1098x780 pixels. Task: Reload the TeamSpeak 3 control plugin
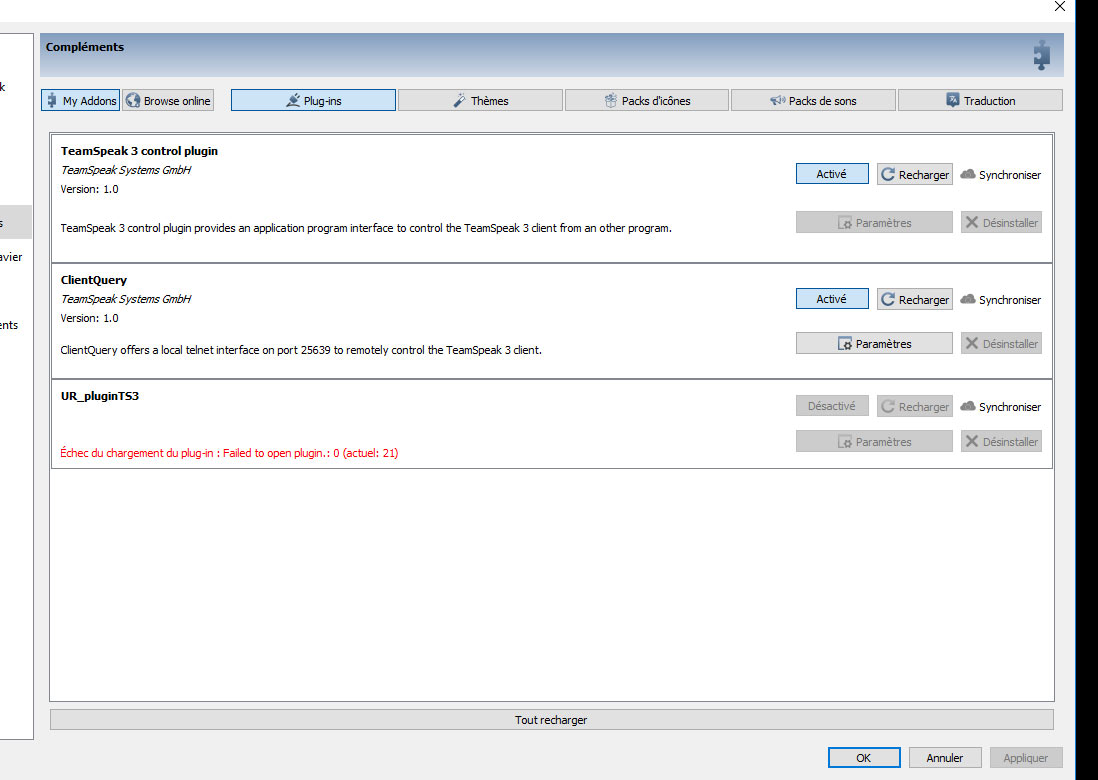click(x=914, y=175)
